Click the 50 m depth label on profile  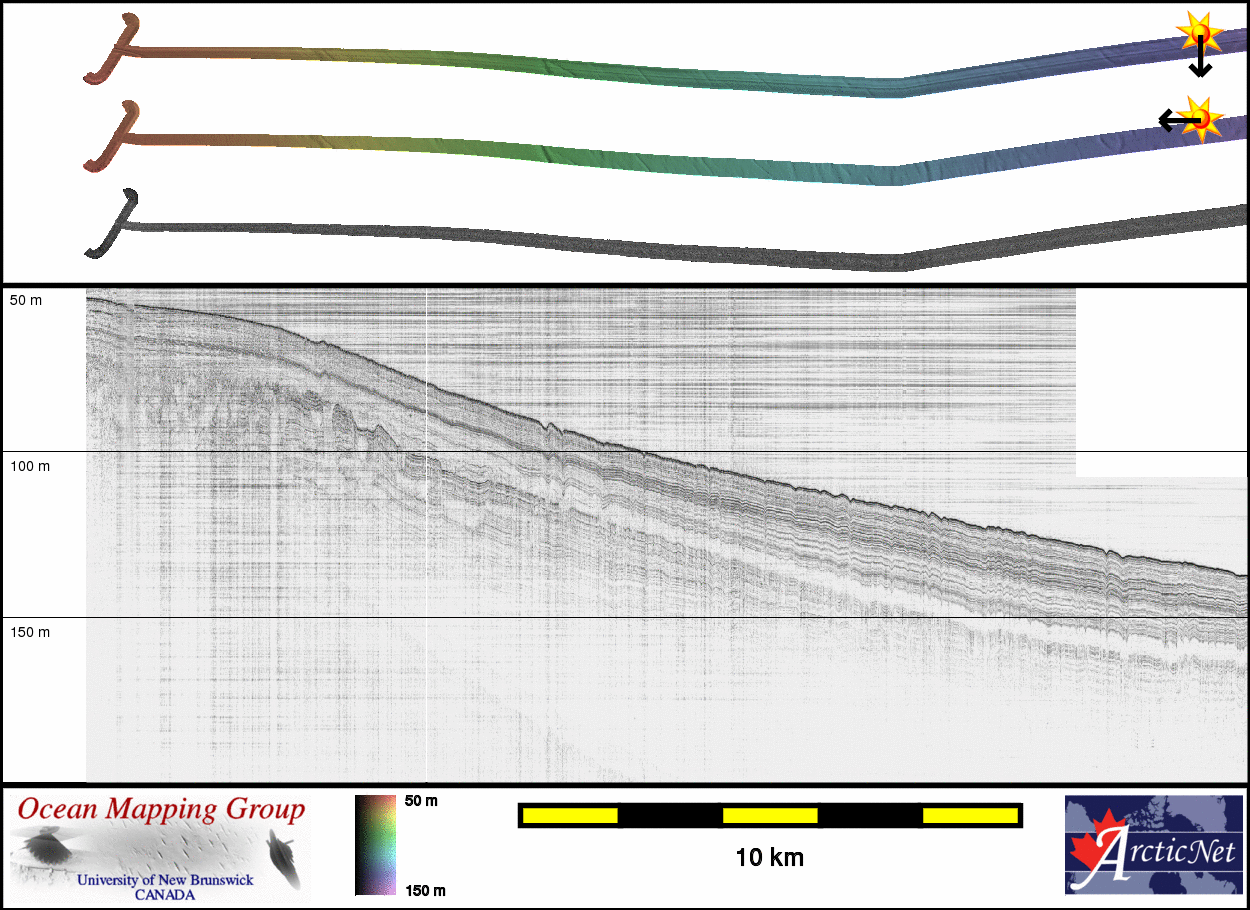pyautogui.click(x=26, y=300)
